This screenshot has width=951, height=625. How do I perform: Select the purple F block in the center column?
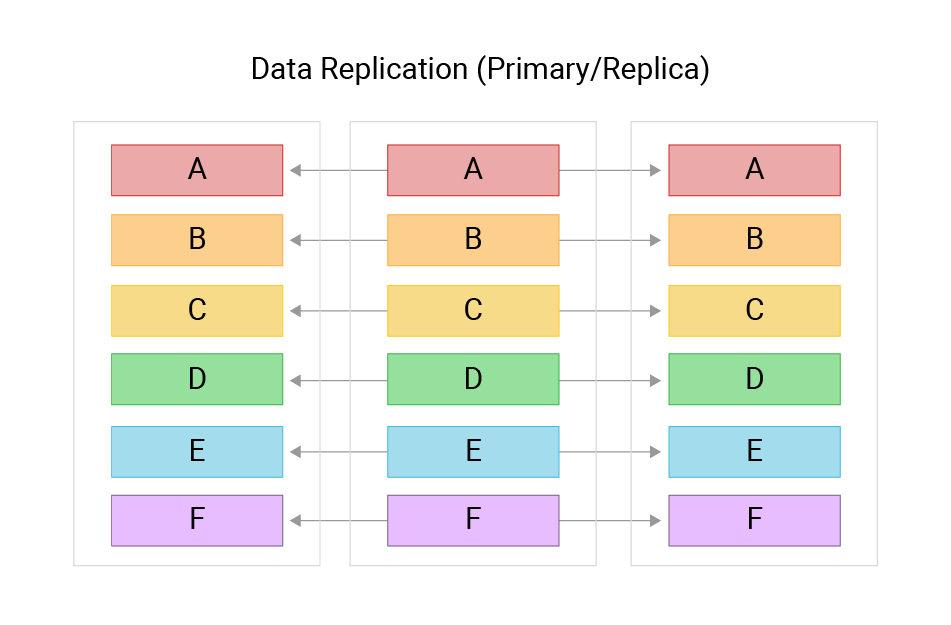(473, 520)
